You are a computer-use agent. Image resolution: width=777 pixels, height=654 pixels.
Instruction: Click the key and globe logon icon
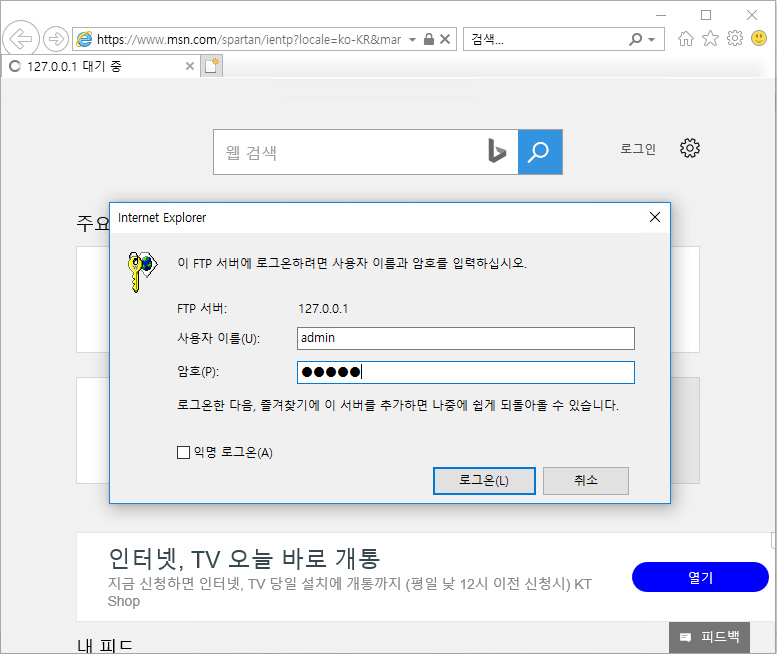[x=142, y=272]
